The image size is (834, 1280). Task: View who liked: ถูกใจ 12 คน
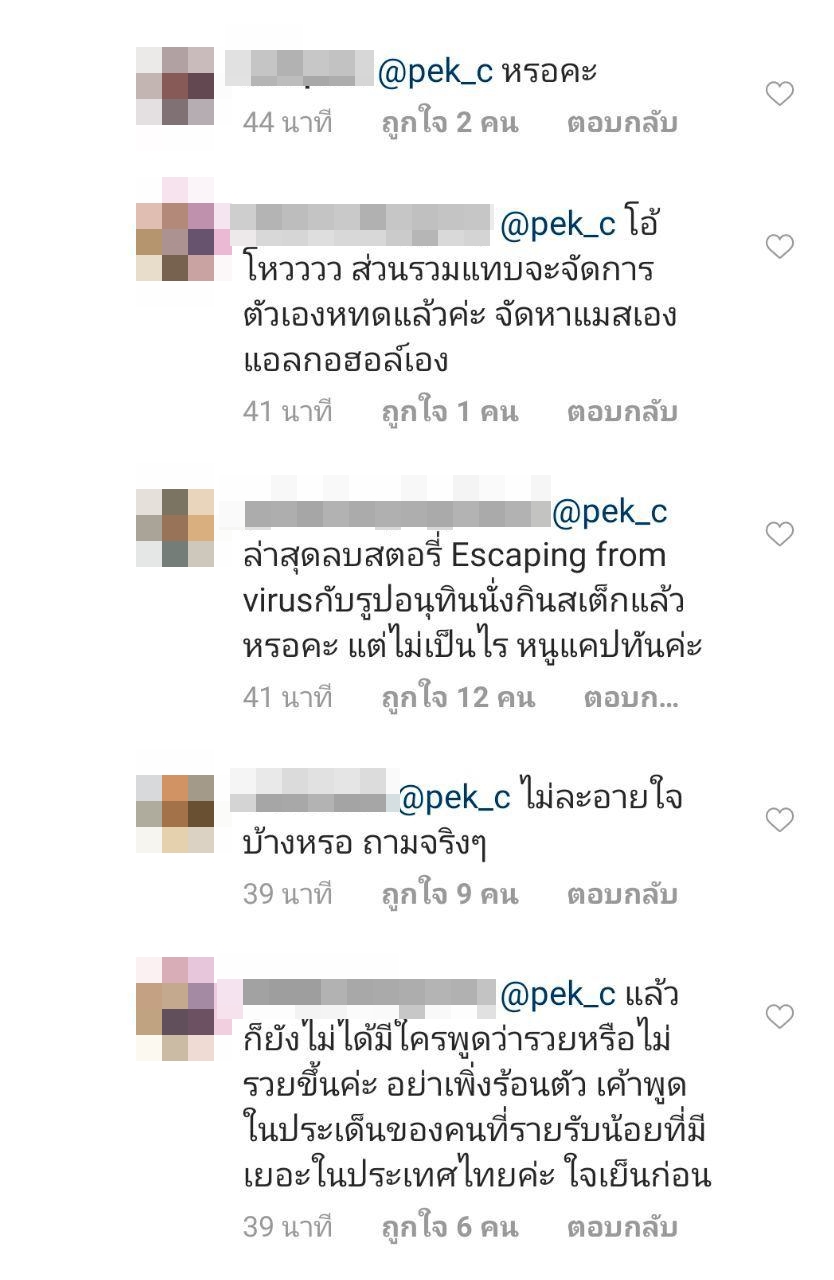click(x=458, y=698)
